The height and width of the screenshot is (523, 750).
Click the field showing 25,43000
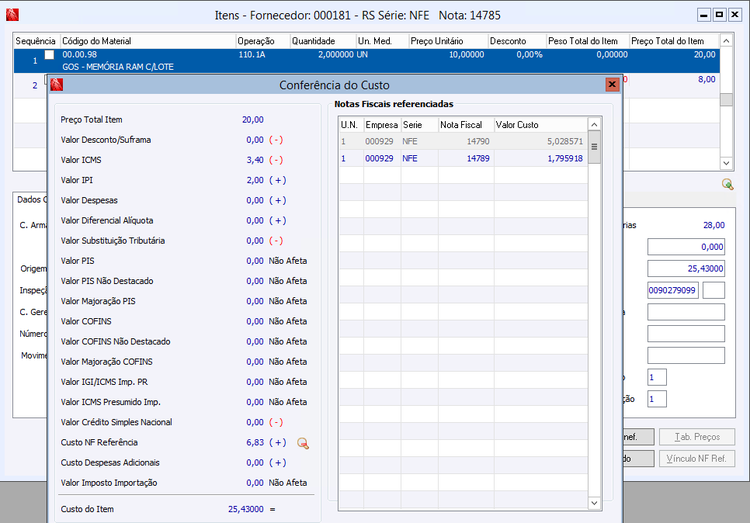pos(686,268)
